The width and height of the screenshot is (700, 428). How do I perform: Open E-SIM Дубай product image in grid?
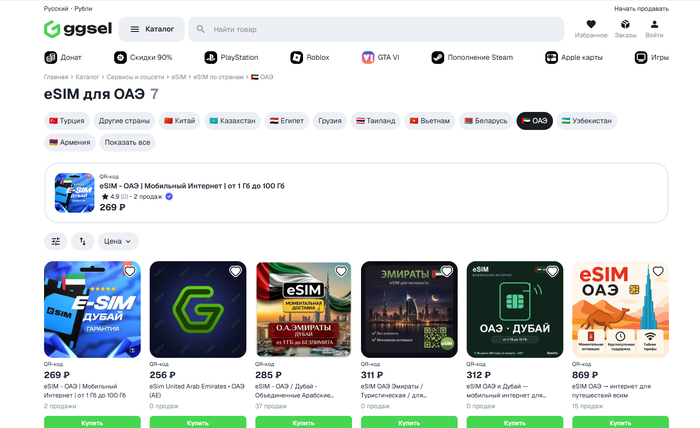pos(92,309)
